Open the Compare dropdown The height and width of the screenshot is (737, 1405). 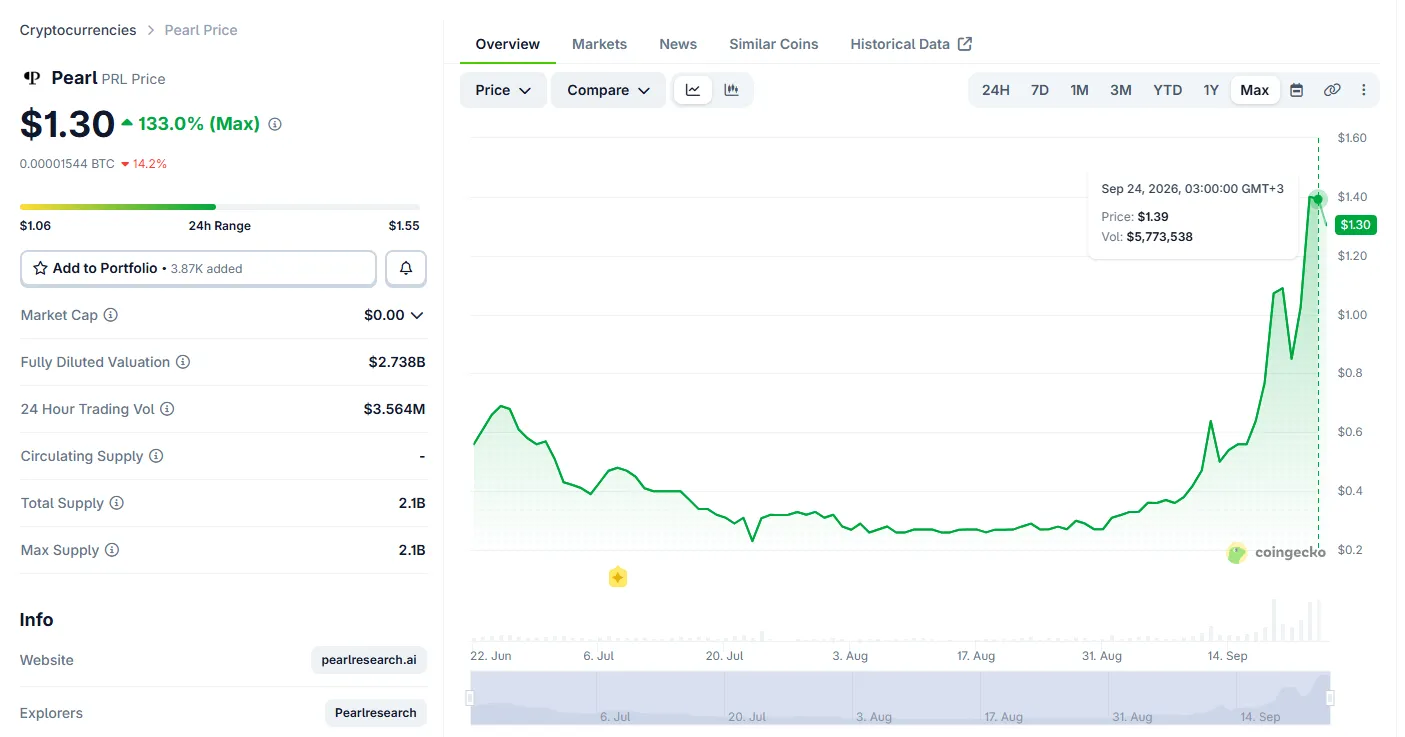pyautogui.click(x=608, y=90)
